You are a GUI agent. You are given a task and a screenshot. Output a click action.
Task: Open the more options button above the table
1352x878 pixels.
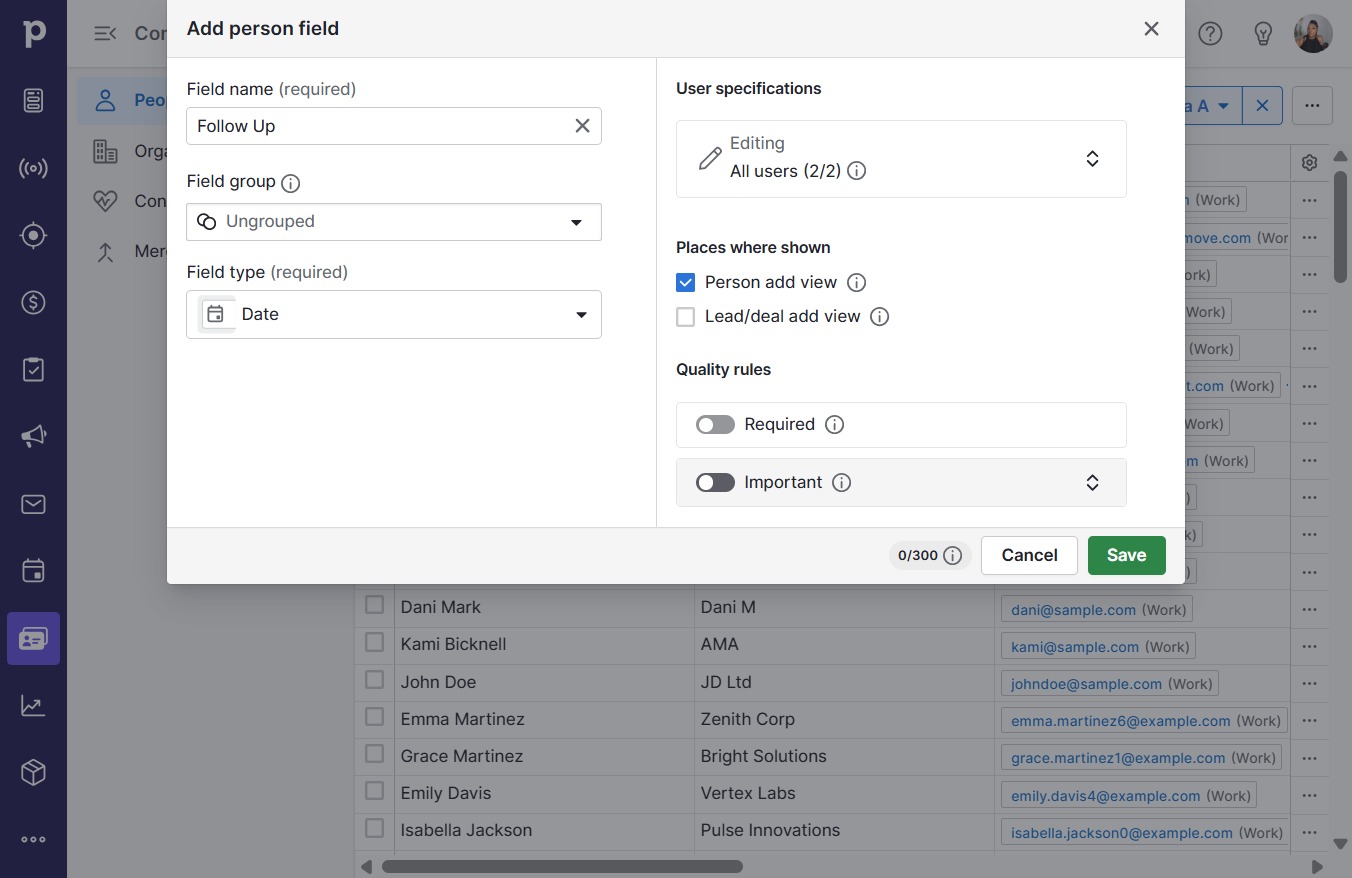1312,106
